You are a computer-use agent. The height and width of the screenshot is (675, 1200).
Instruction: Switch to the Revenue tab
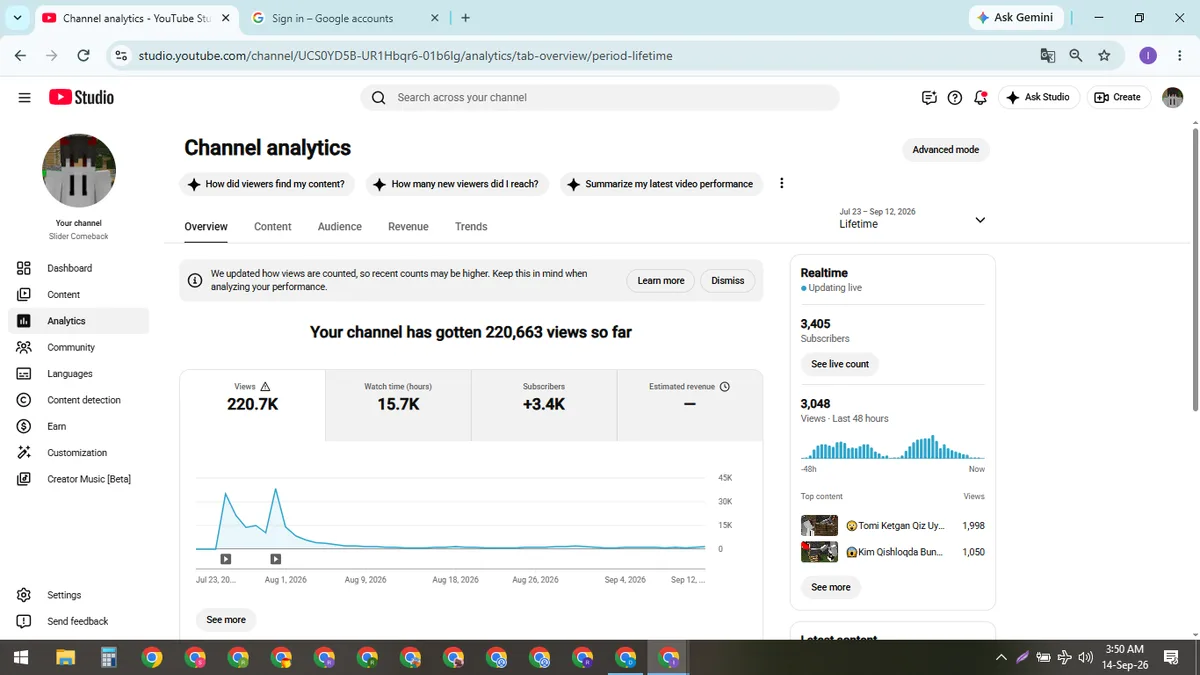coord(408,227)
